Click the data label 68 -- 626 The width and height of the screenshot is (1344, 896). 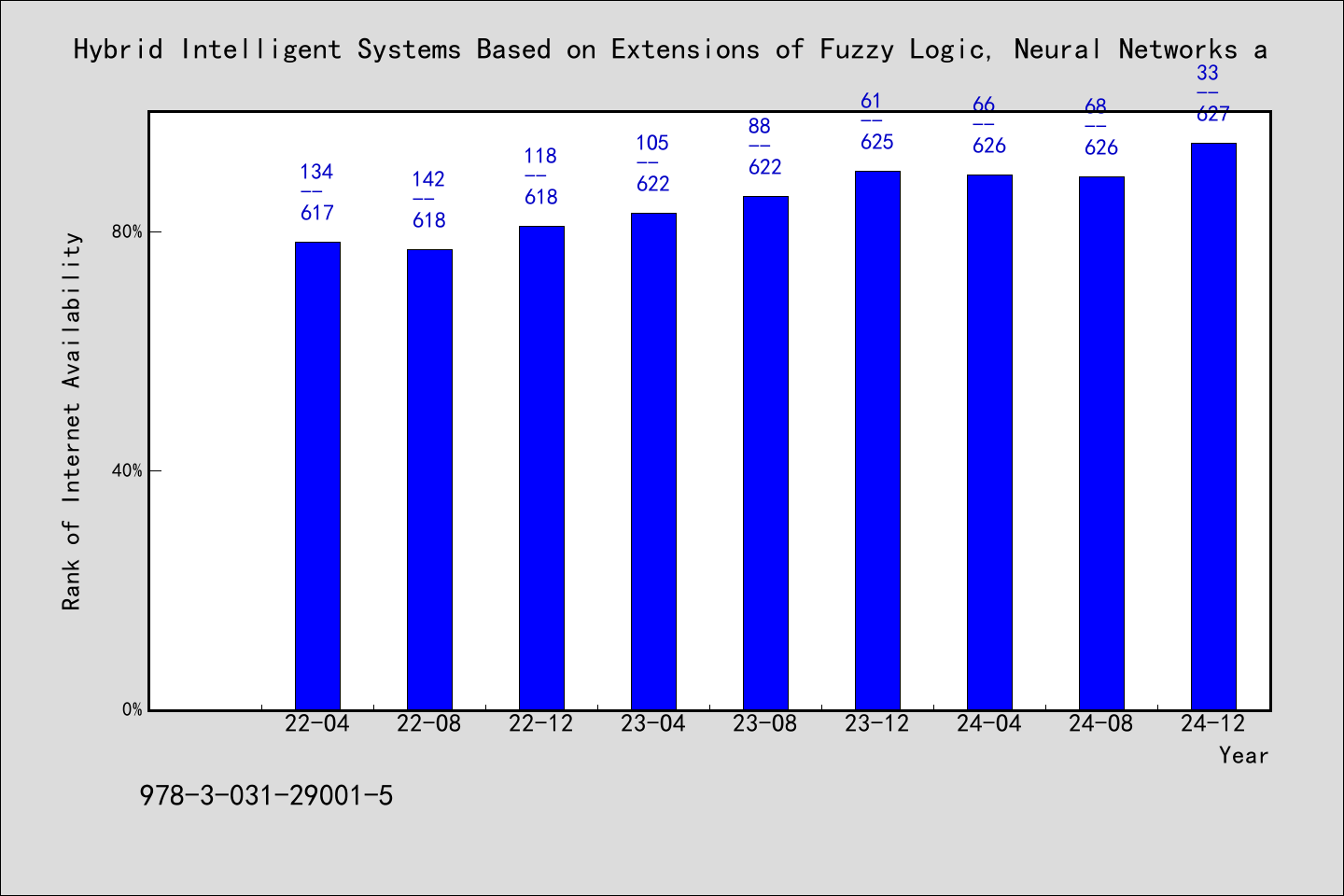[x=1101, y=127]
